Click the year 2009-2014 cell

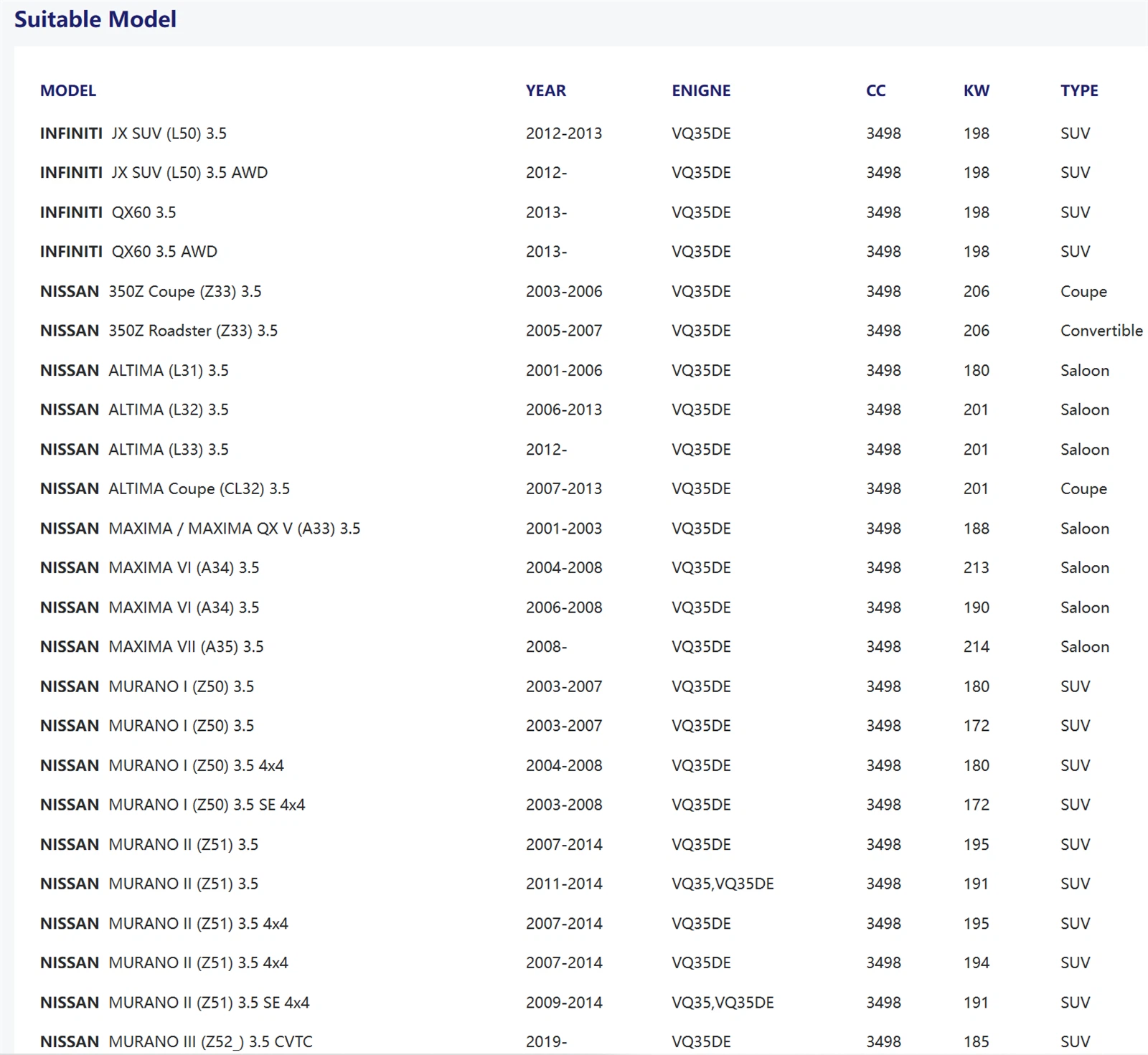[564, 1003]
